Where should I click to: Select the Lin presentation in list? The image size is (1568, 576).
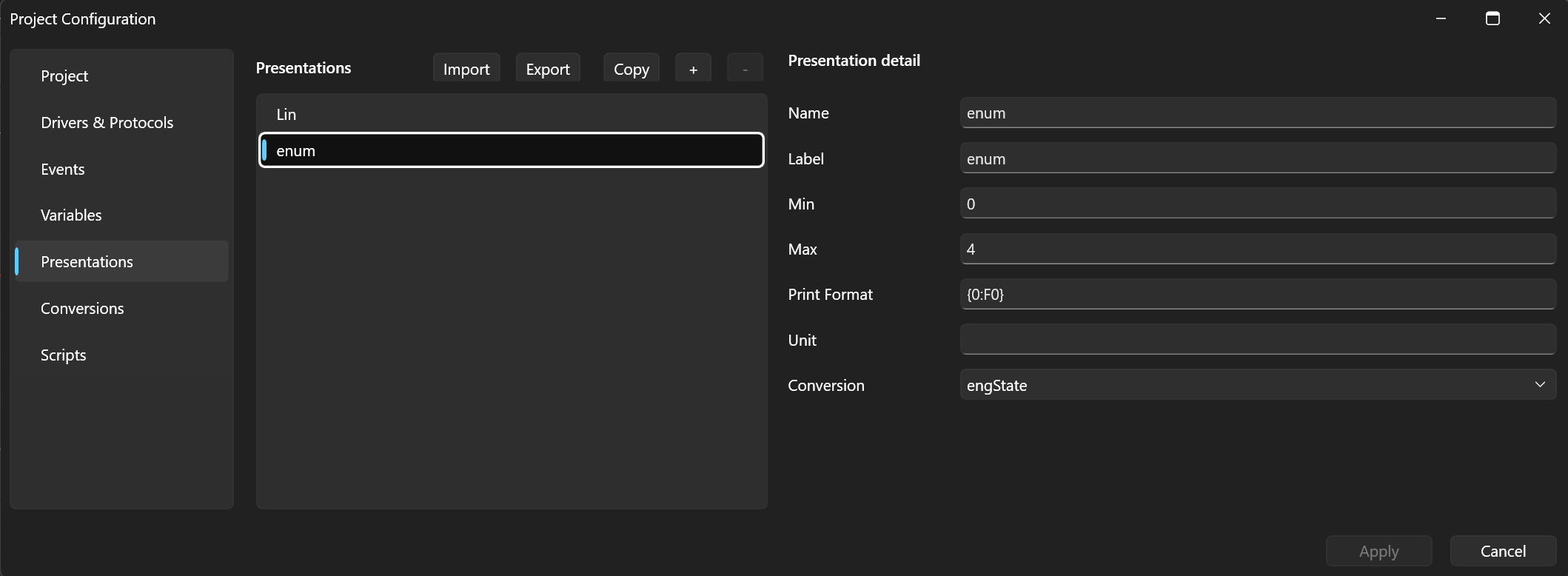(x=512, y=115)
